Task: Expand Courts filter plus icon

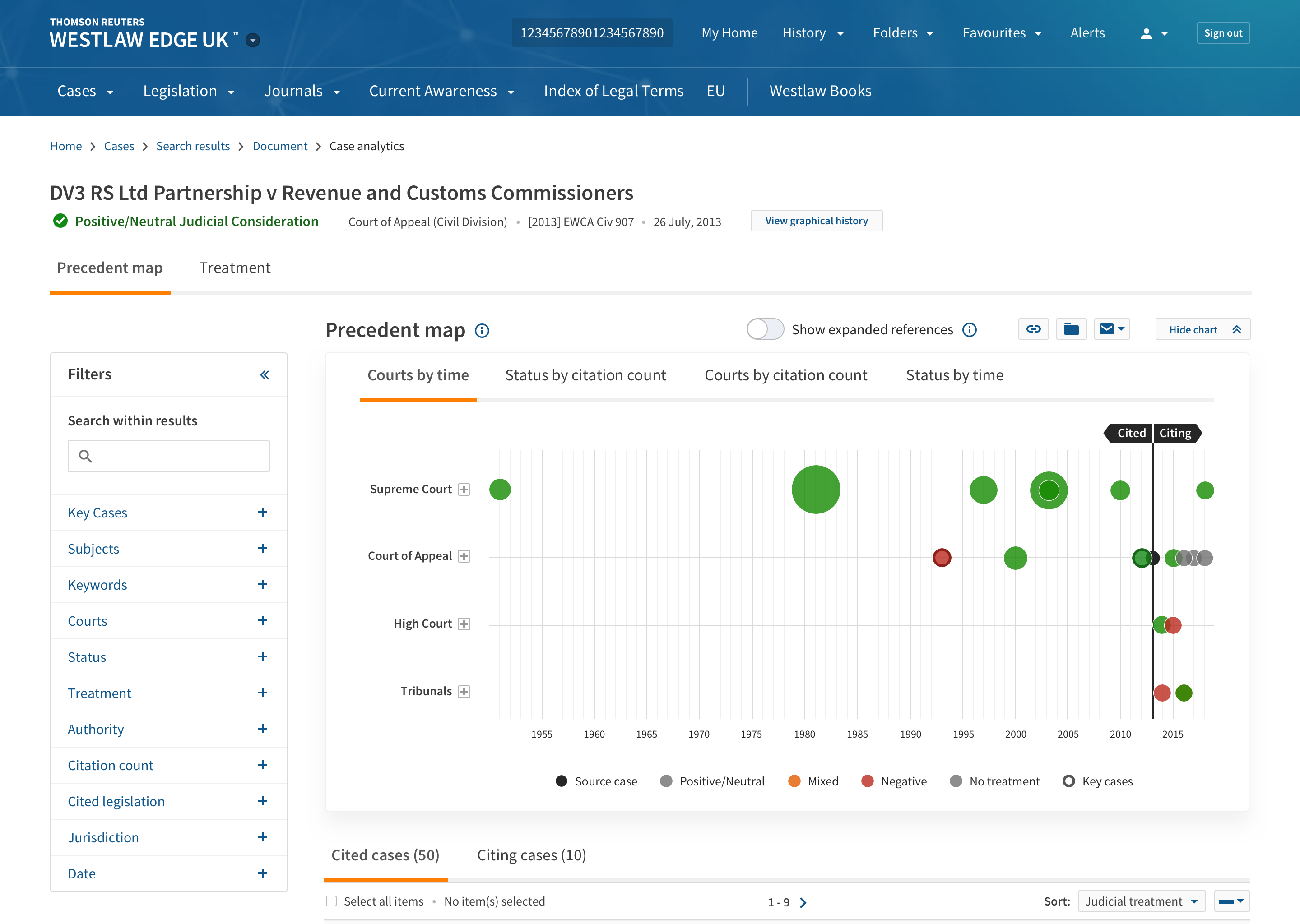Action: point(262,620)
